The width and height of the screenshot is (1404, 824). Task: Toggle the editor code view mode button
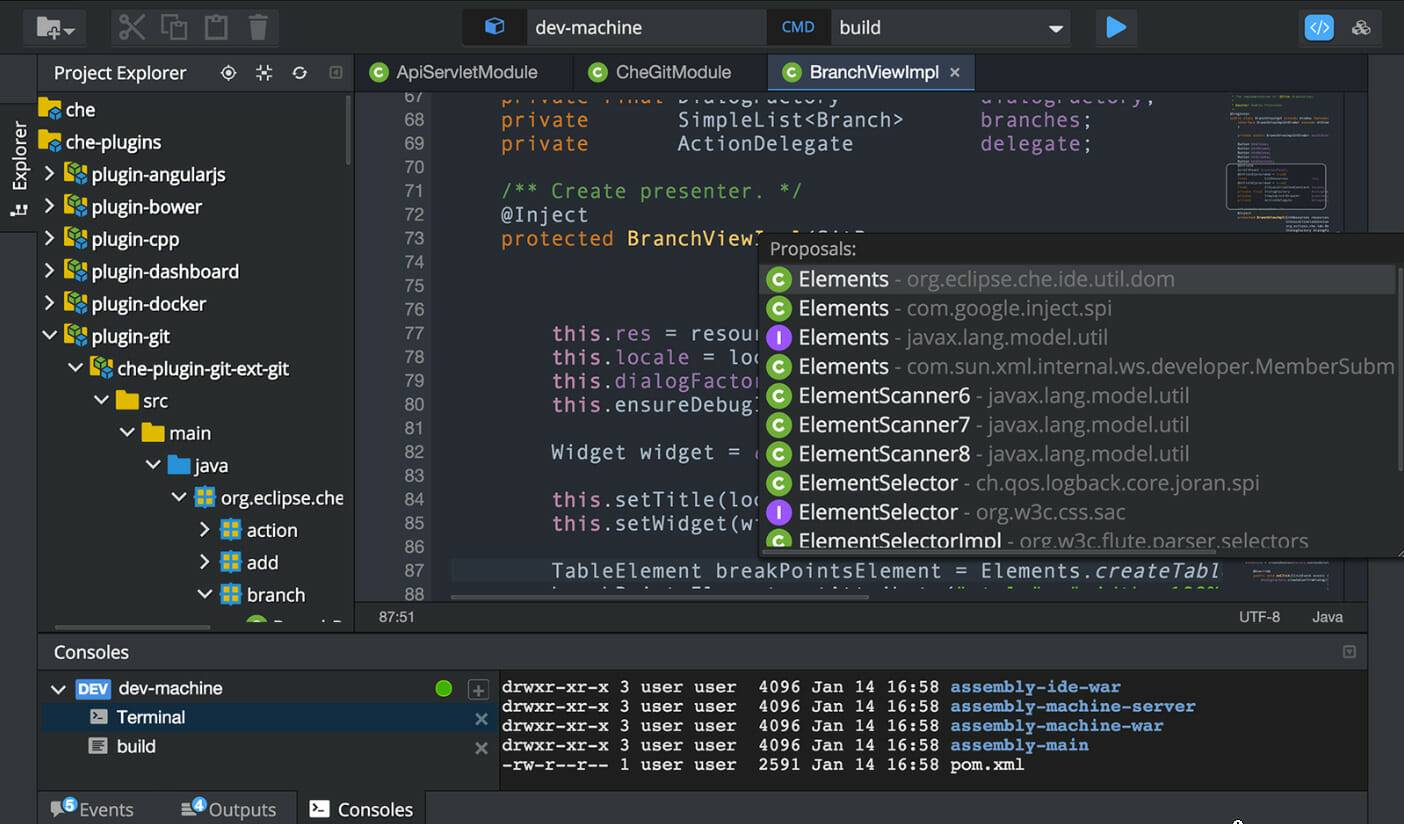point(1318,27)
